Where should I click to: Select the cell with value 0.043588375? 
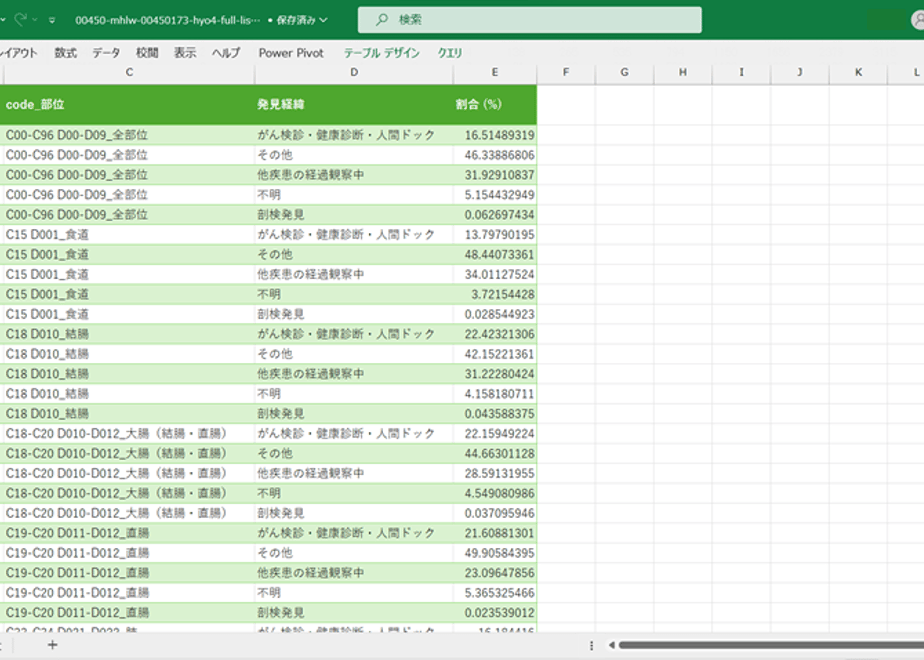pyautogui.click(x=495, y=414)
